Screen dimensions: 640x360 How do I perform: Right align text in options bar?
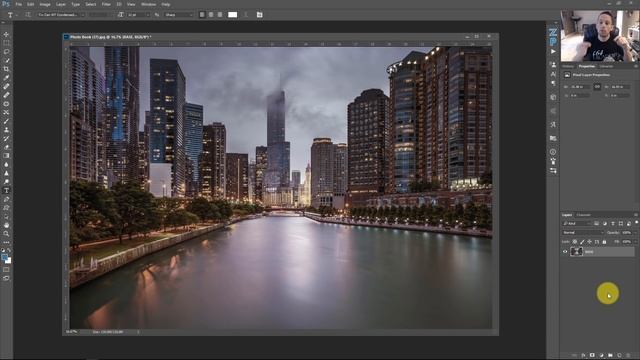pos(220,15)
